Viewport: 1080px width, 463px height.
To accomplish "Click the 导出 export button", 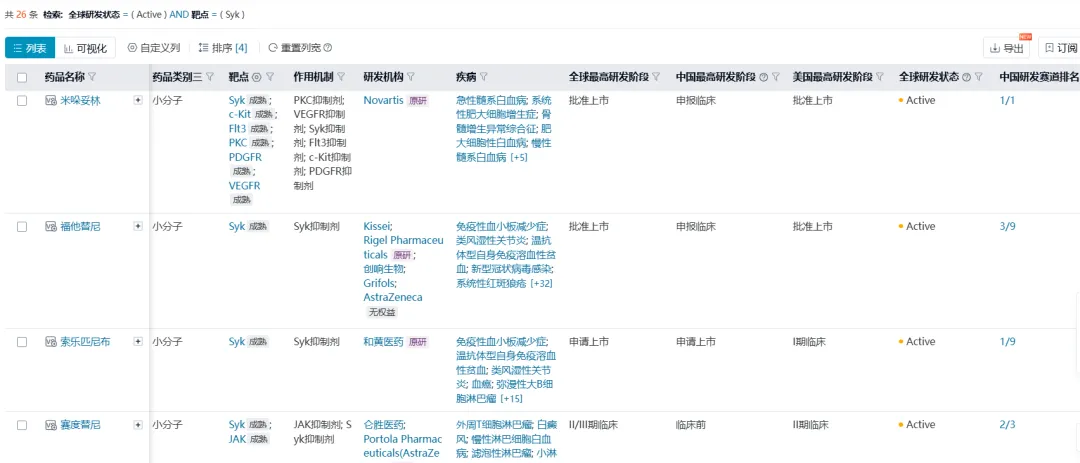I will 1006,48.
